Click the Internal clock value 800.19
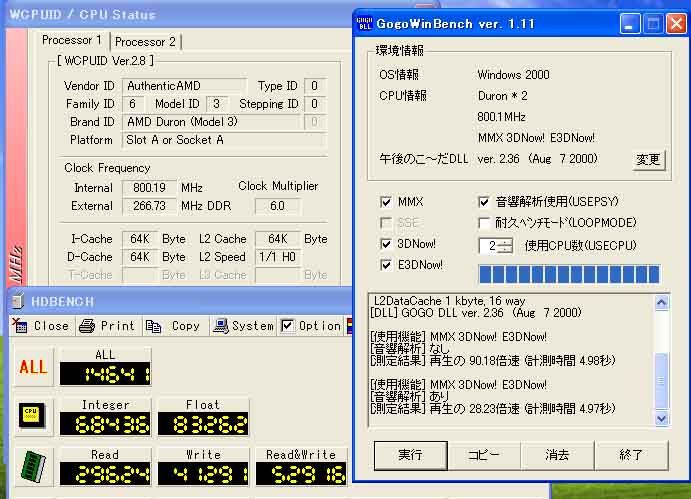The image size is (691, 499). pyautogui.click(x=149, y=188)
